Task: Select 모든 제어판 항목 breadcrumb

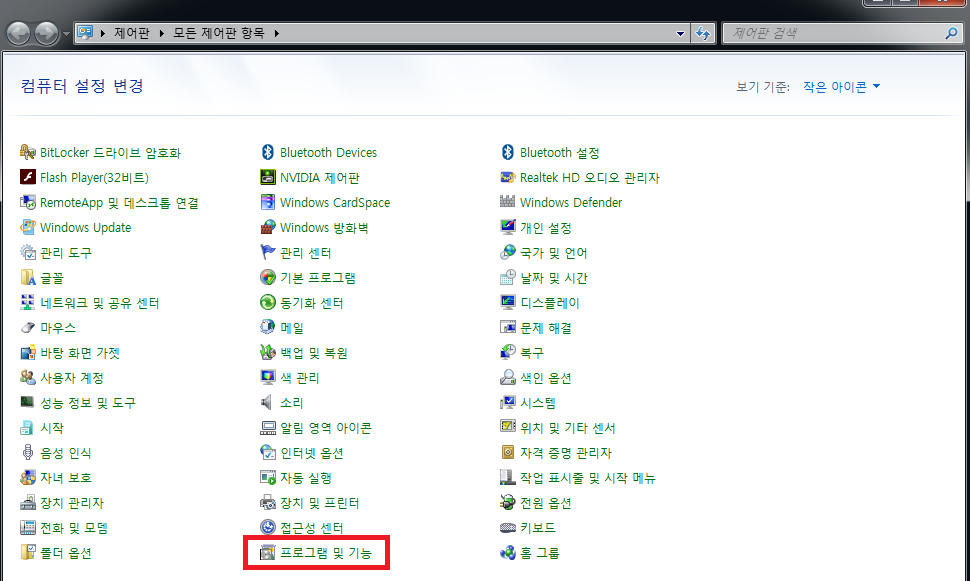Action: pyautogui.click(x=218, y=33)
